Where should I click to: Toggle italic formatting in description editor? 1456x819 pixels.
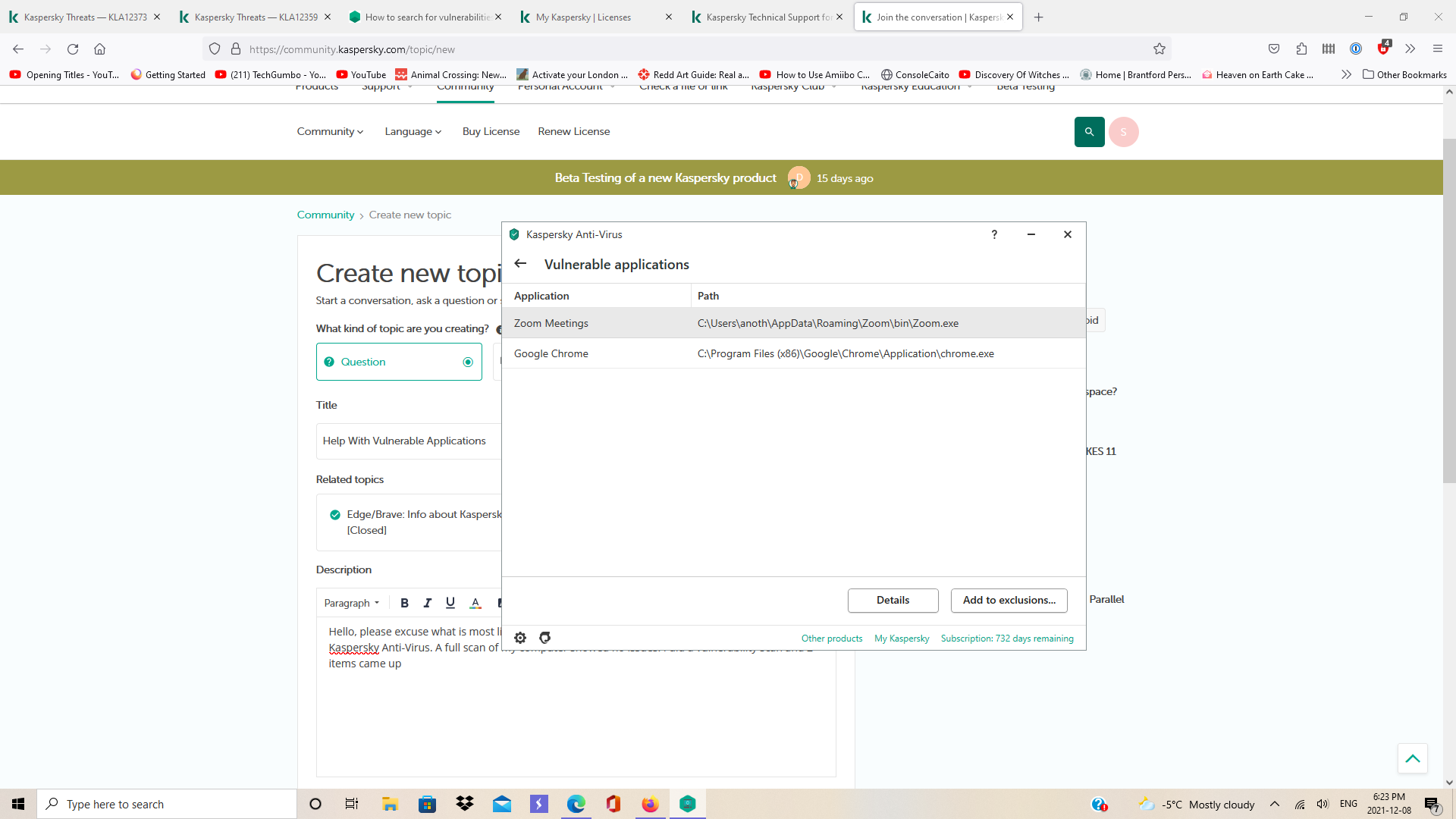(427, 603)
